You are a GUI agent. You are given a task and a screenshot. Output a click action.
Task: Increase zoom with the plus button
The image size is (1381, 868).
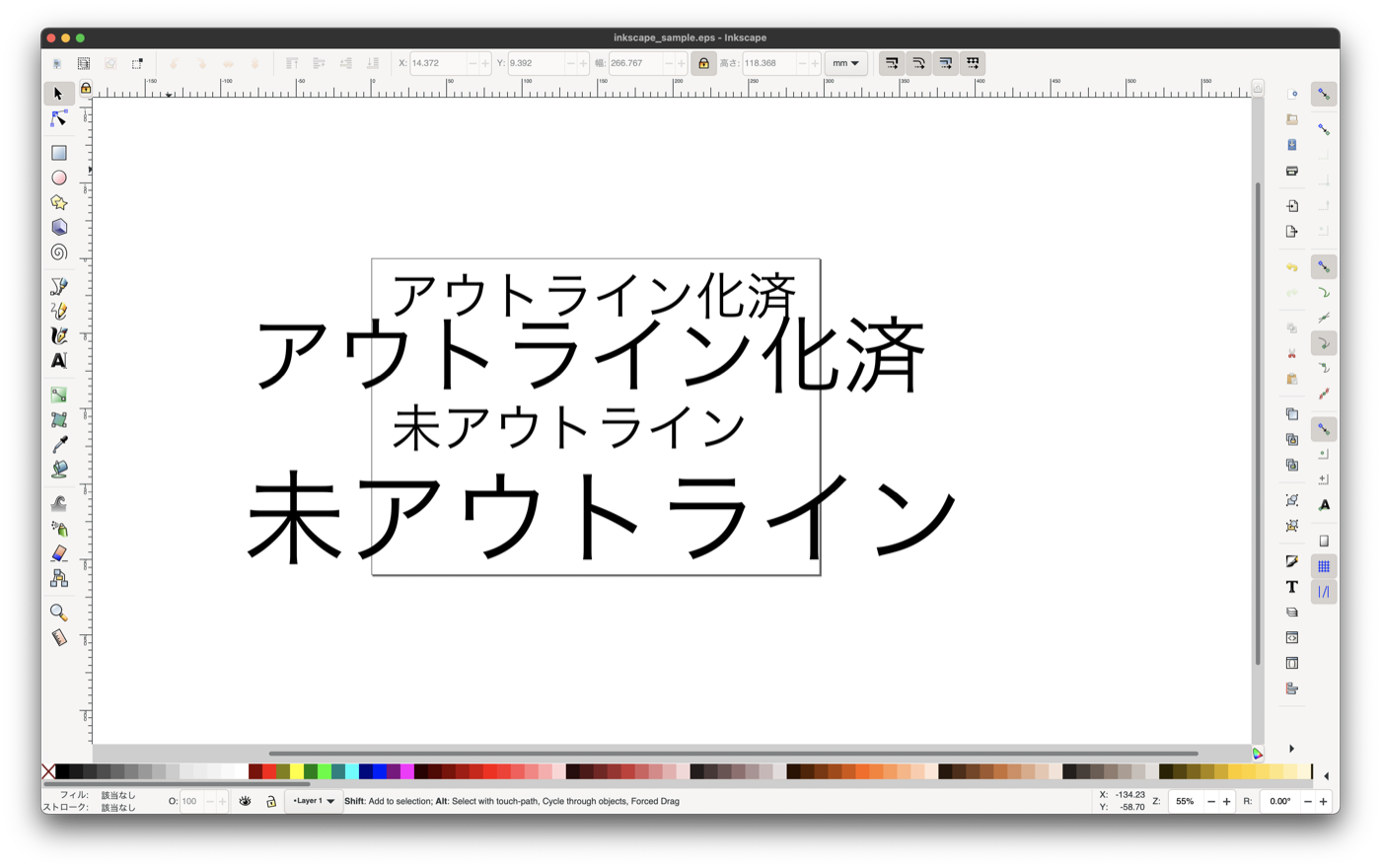point(1226,801)
